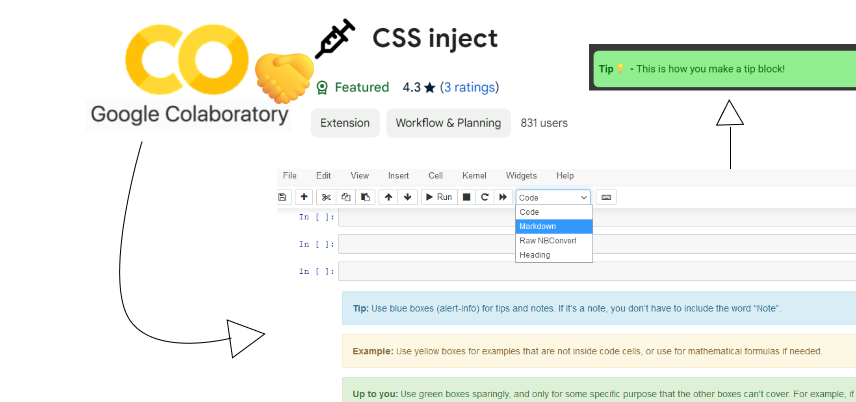Open the Cell menu
856x402 pixels.
(x=436, y=175)
